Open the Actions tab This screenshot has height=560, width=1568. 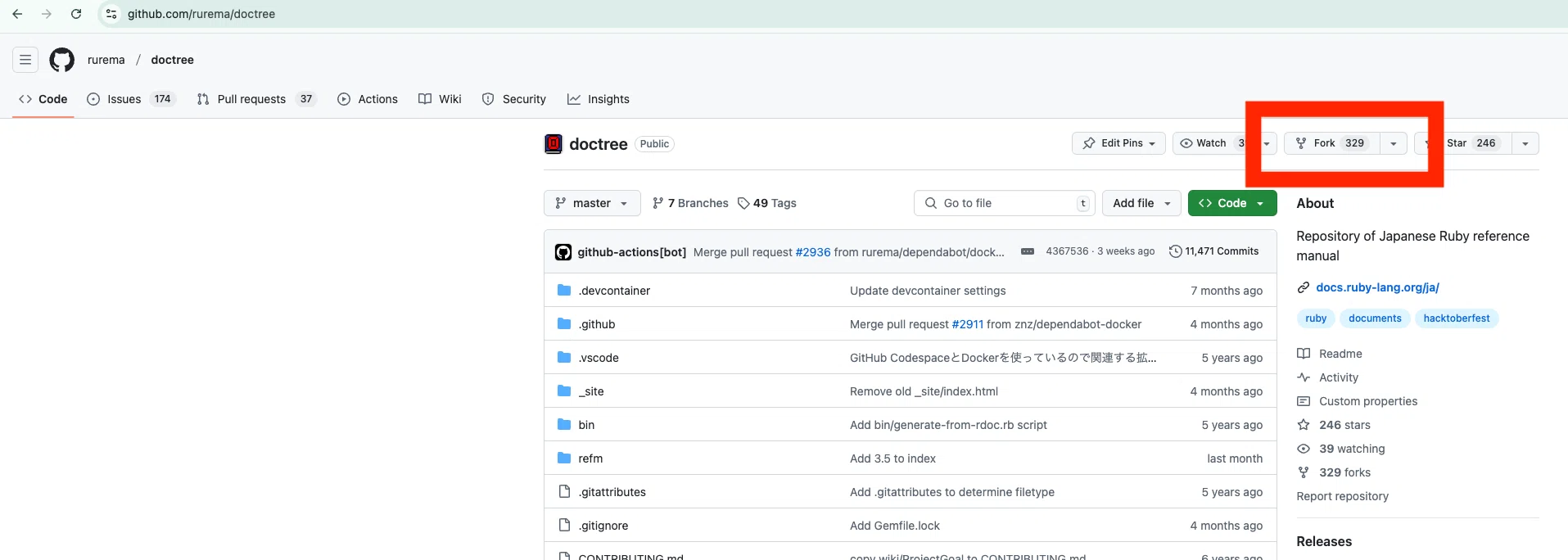(x=368, y=99)
